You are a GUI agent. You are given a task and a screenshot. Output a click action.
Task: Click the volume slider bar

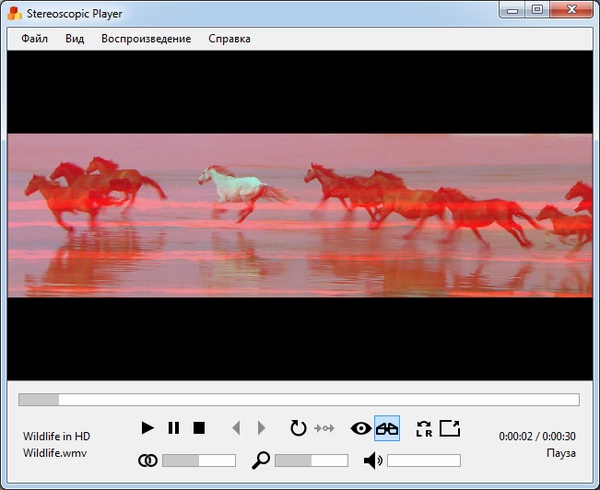[x=423, y=461]
